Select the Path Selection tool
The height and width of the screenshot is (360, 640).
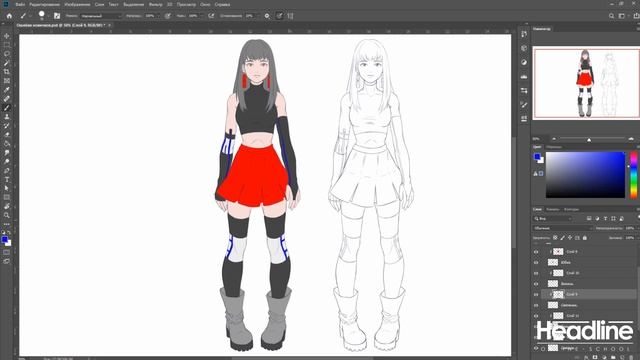pyautogui.click(x=7, y=188)
